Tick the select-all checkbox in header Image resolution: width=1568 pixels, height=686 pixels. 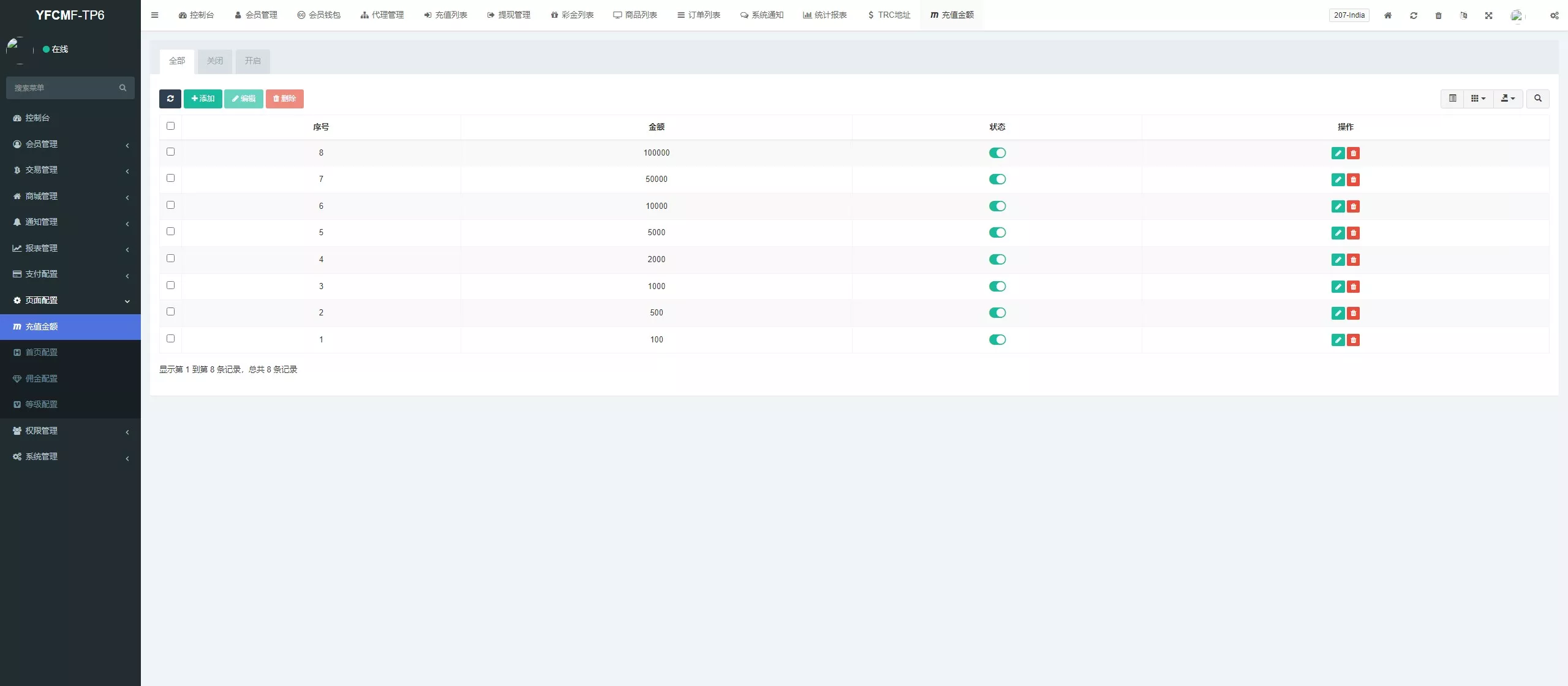pos(170,126)
